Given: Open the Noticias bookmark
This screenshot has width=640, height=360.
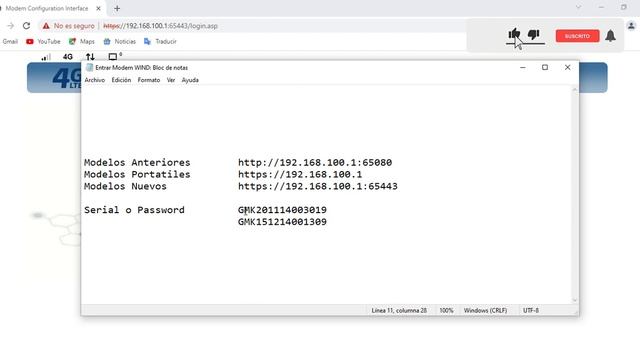Looking at the screenshot, I should 120,42.
